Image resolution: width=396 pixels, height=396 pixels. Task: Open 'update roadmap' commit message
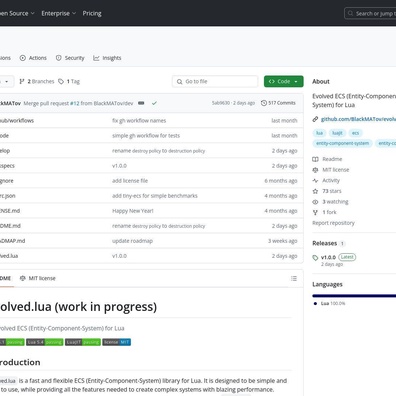pyautogui.click(x=132, y=241)
